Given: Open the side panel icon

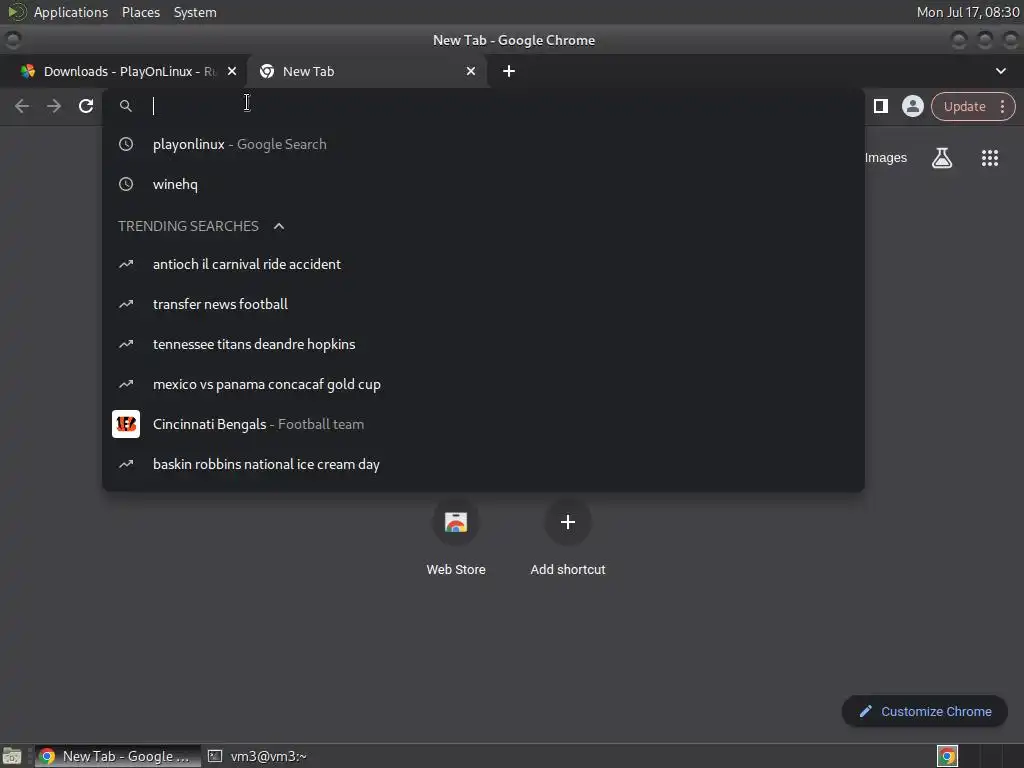Looking at the screenshot, I should pos(880,106).
